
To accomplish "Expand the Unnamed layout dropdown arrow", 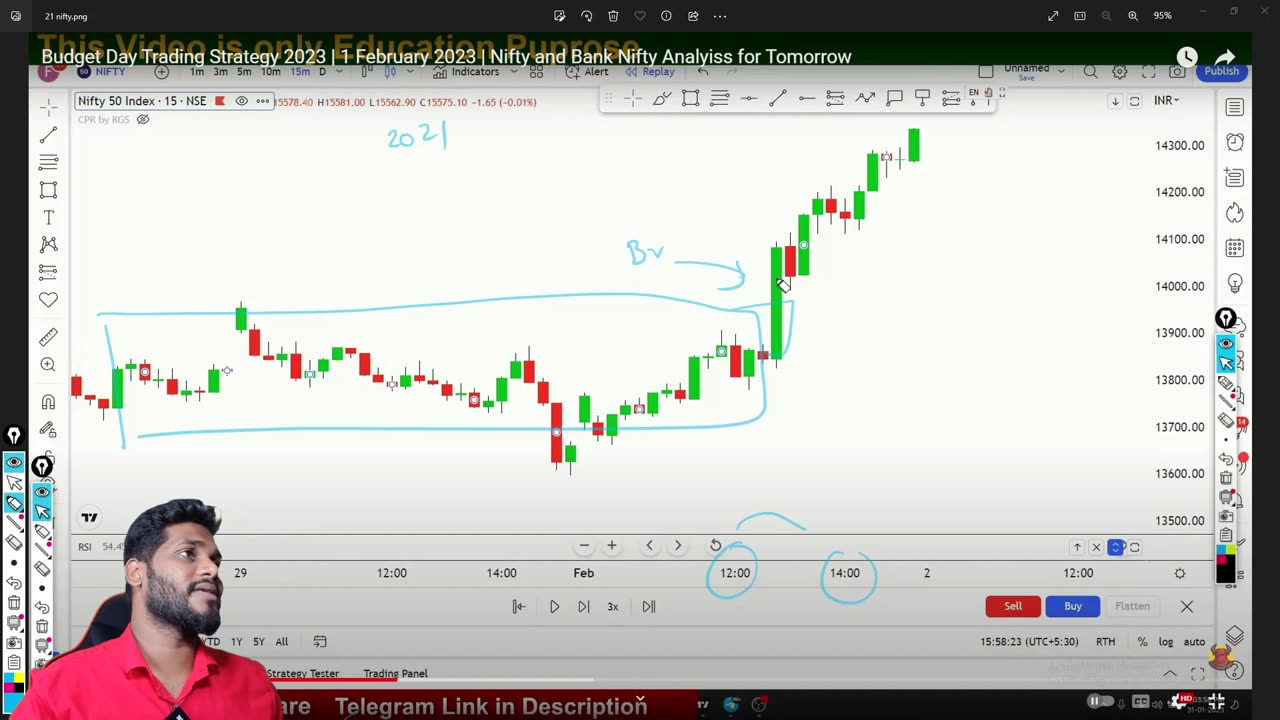I will click(1061, 71).
